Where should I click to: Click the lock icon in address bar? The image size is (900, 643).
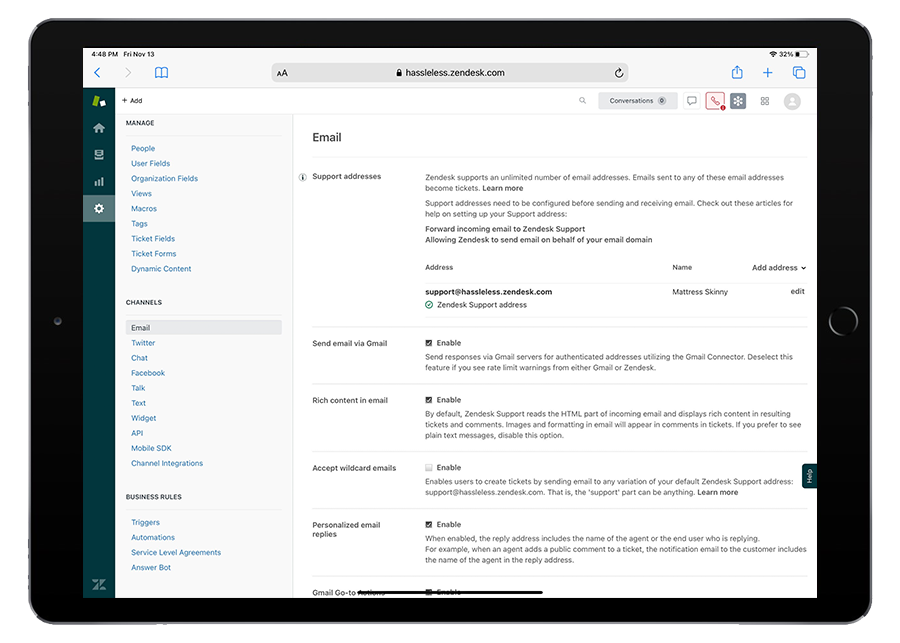[x=399, y=73]
